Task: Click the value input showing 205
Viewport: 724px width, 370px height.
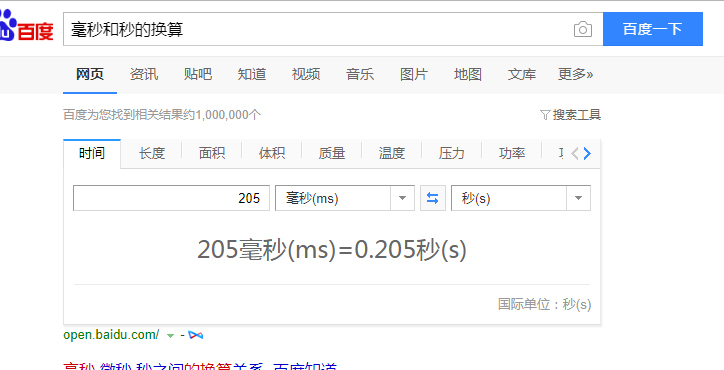Action: (171, 198)
